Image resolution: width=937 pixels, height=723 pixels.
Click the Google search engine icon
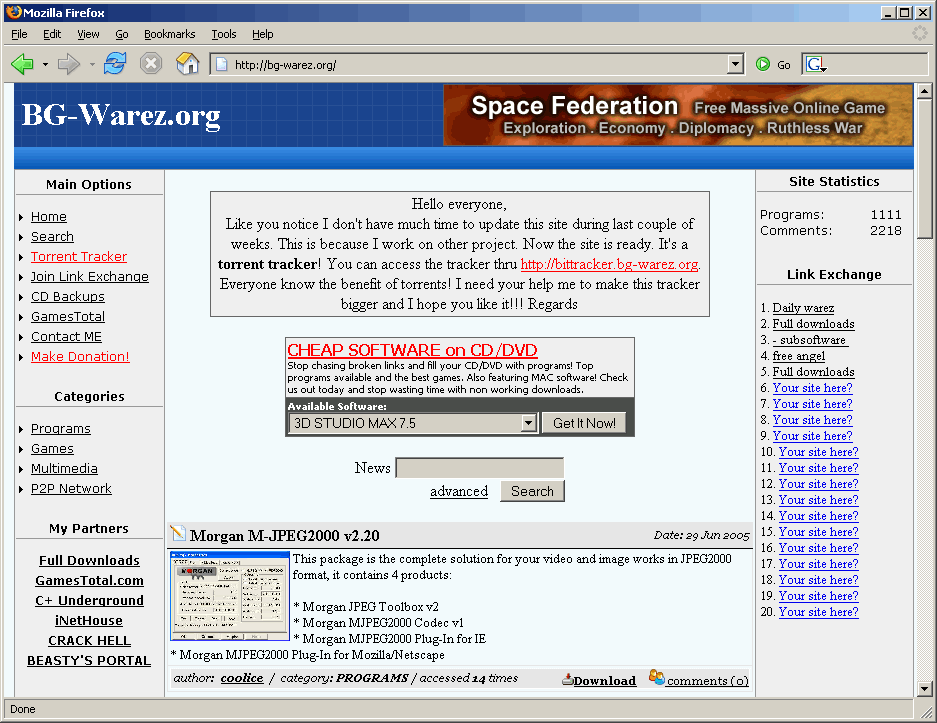click(815, 64)
